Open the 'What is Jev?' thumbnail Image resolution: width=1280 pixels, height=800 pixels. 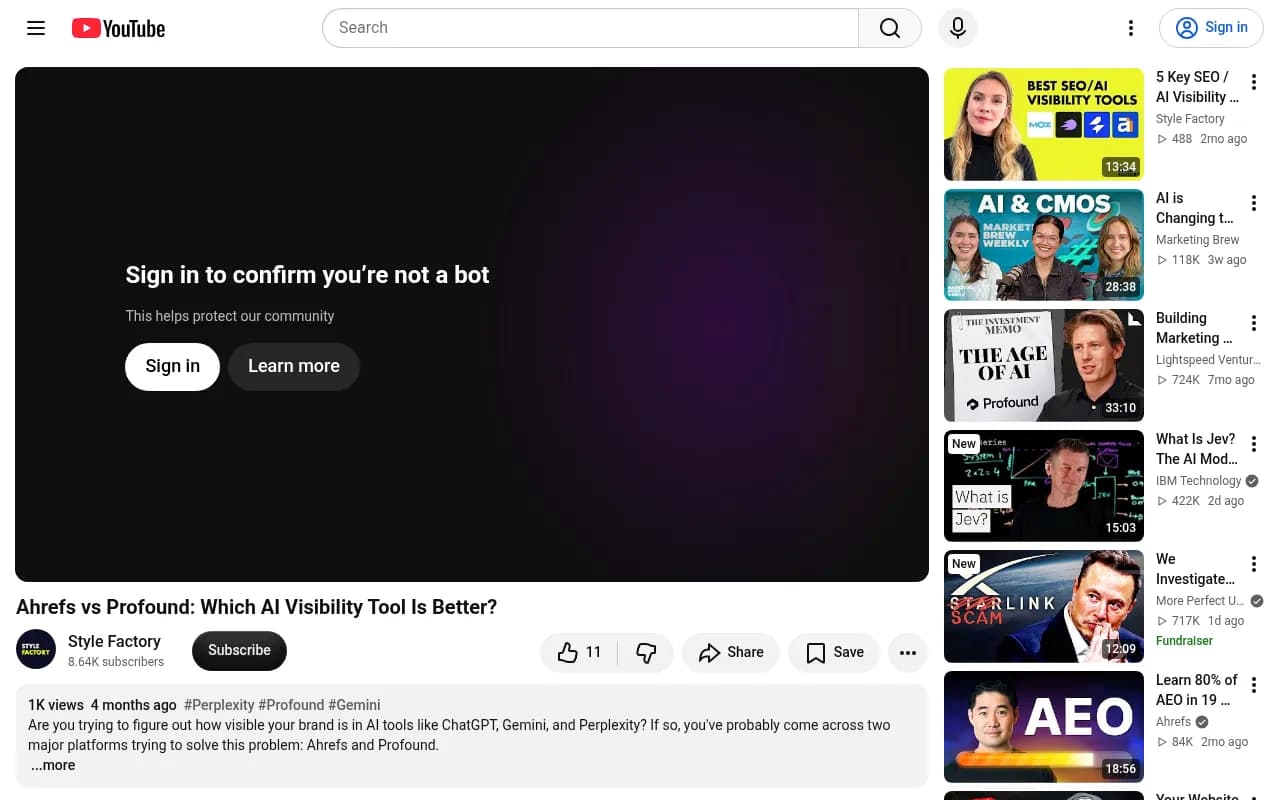coord(1044,486)
